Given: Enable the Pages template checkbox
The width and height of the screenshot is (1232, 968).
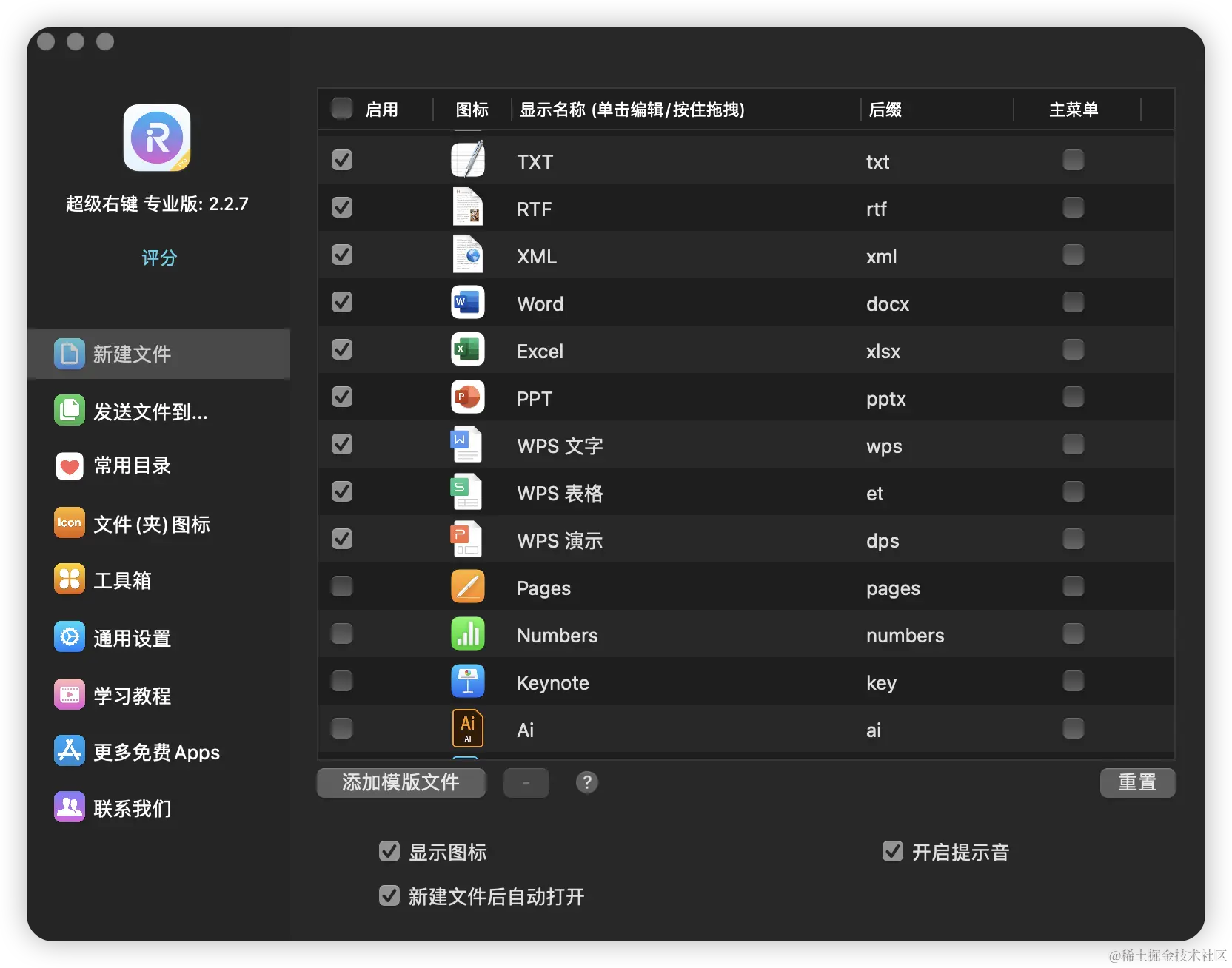Looking at the screenshot, I should [x=341, y=586].
